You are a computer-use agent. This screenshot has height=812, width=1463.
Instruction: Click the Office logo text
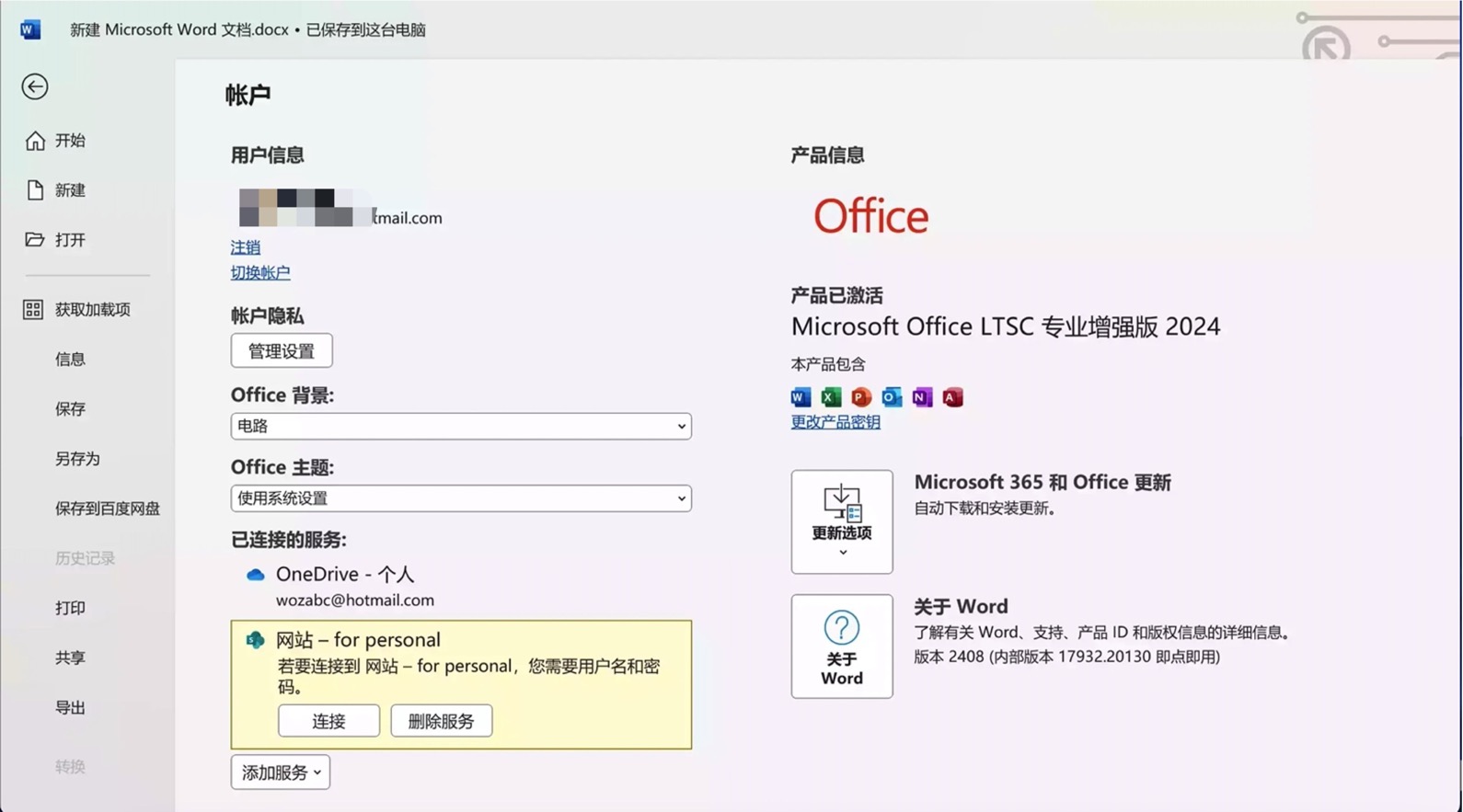(870, 217)
